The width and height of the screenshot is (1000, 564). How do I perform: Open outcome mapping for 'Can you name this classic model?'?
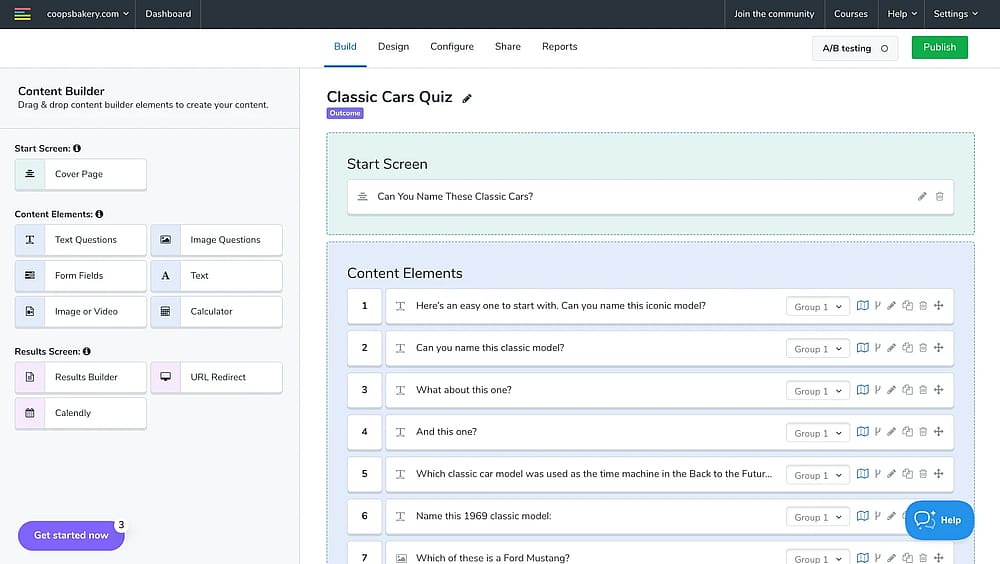(x=862, y=348)
